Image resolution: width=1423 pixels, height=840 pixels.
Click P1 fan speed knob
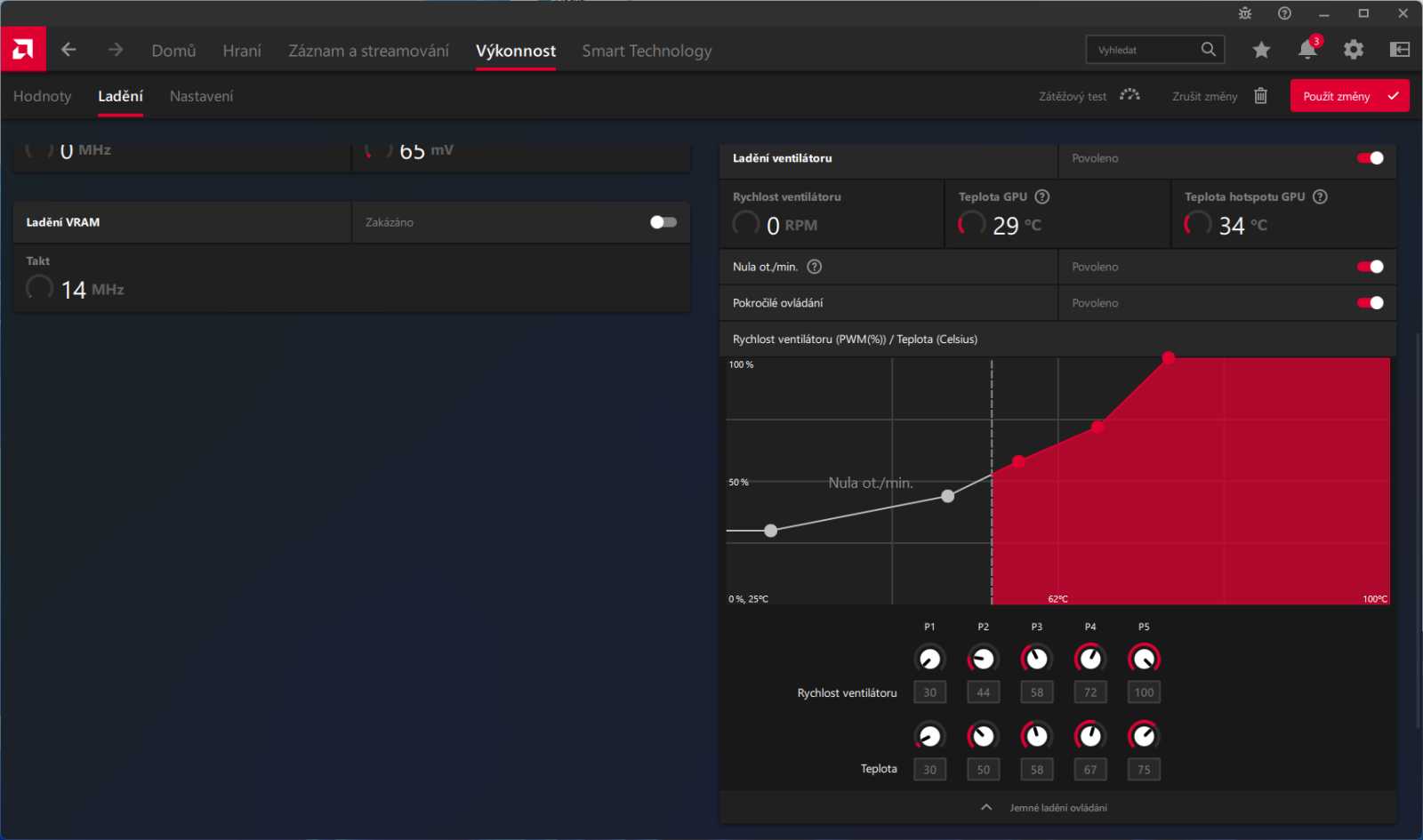pyautogui.click(x=929, y=659)
